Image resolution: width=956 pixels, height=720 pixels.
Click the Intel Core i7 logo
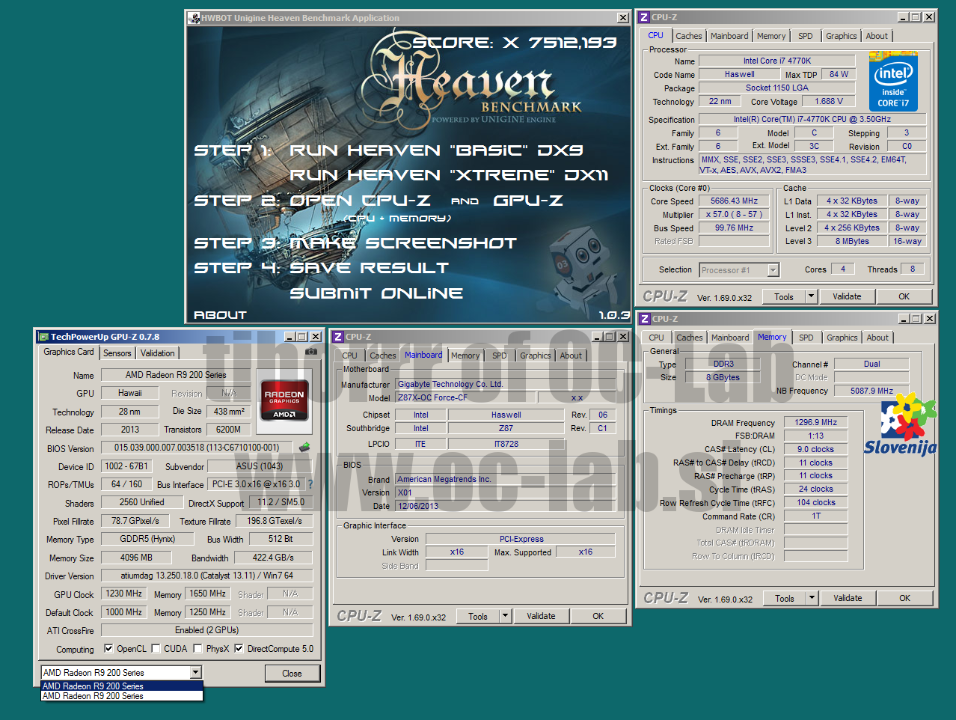click(x=893, y=81)
